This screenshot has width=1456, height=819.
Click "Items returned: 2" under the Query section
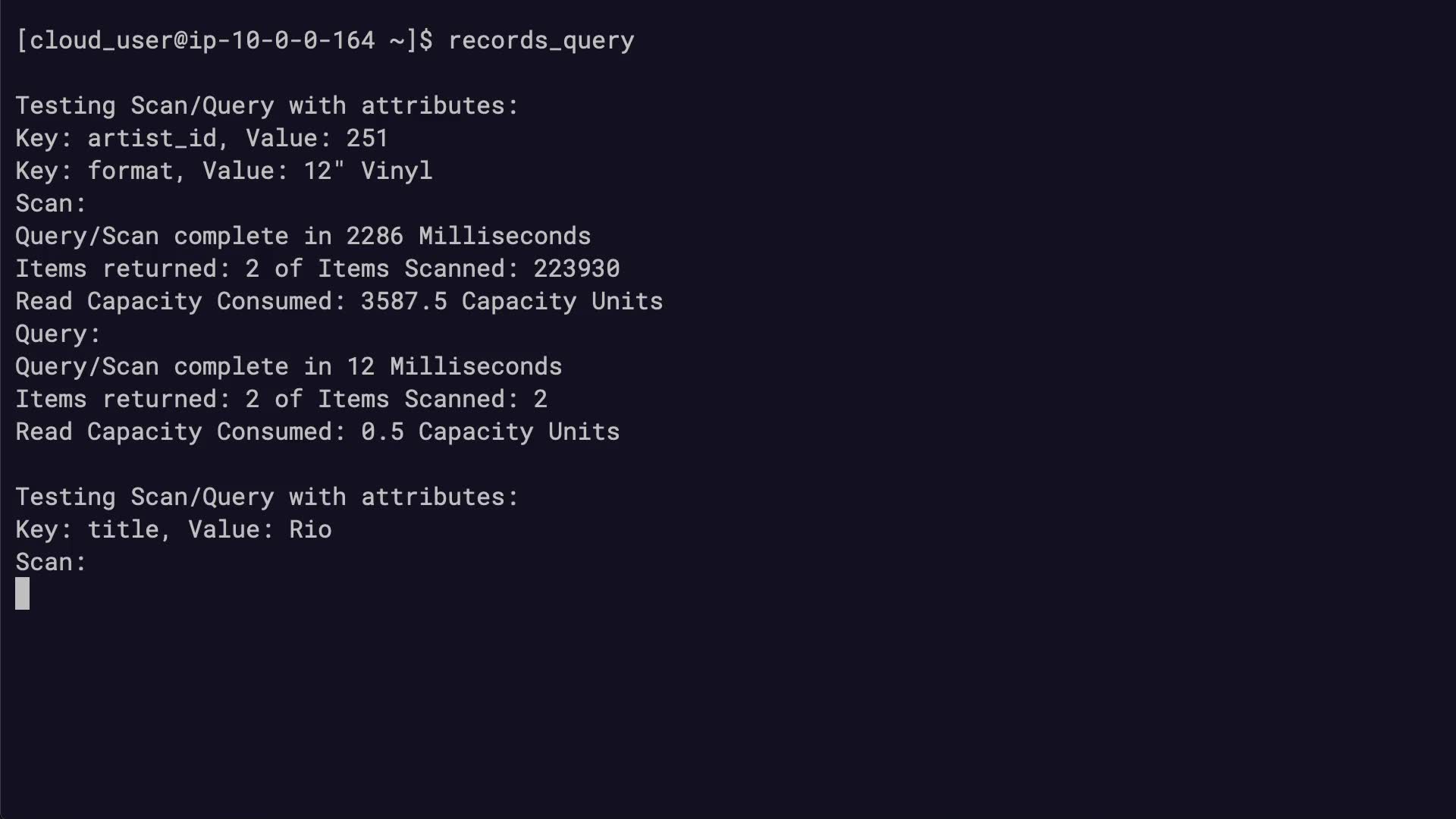tap(137, 399)
